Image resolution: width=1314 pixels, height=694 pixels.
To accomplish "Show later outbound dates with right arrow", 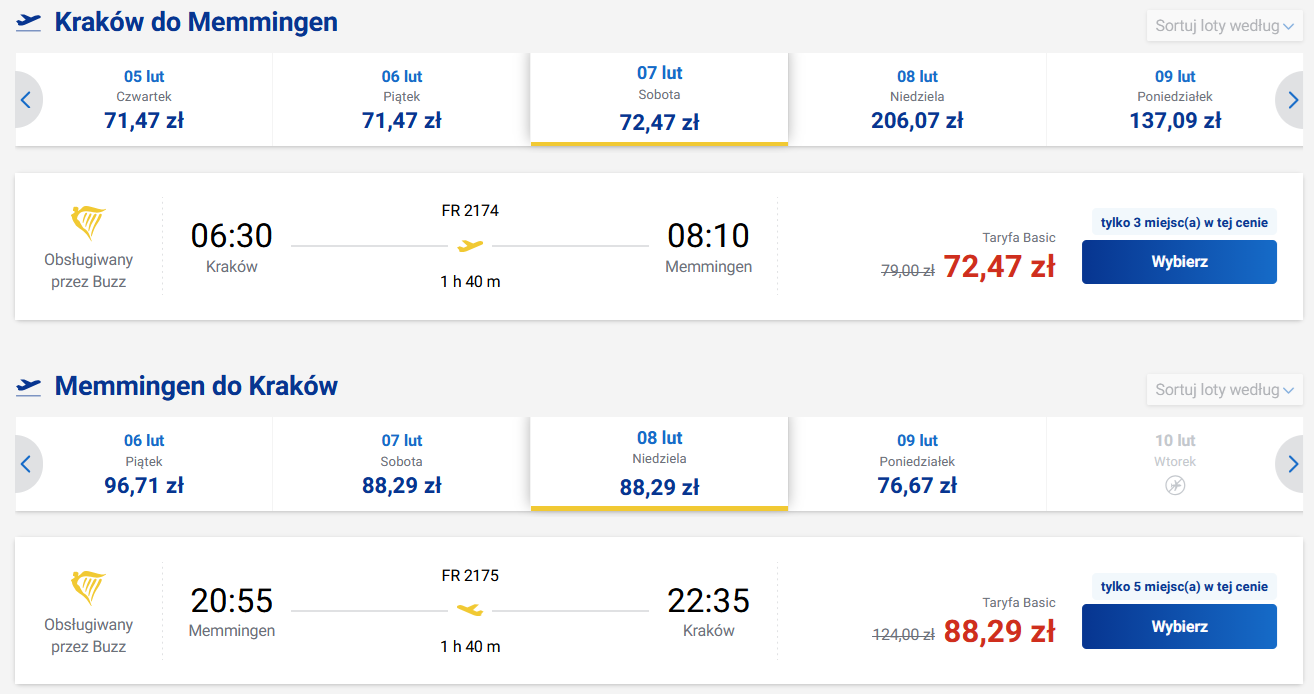I will (x=1290, y=100).
